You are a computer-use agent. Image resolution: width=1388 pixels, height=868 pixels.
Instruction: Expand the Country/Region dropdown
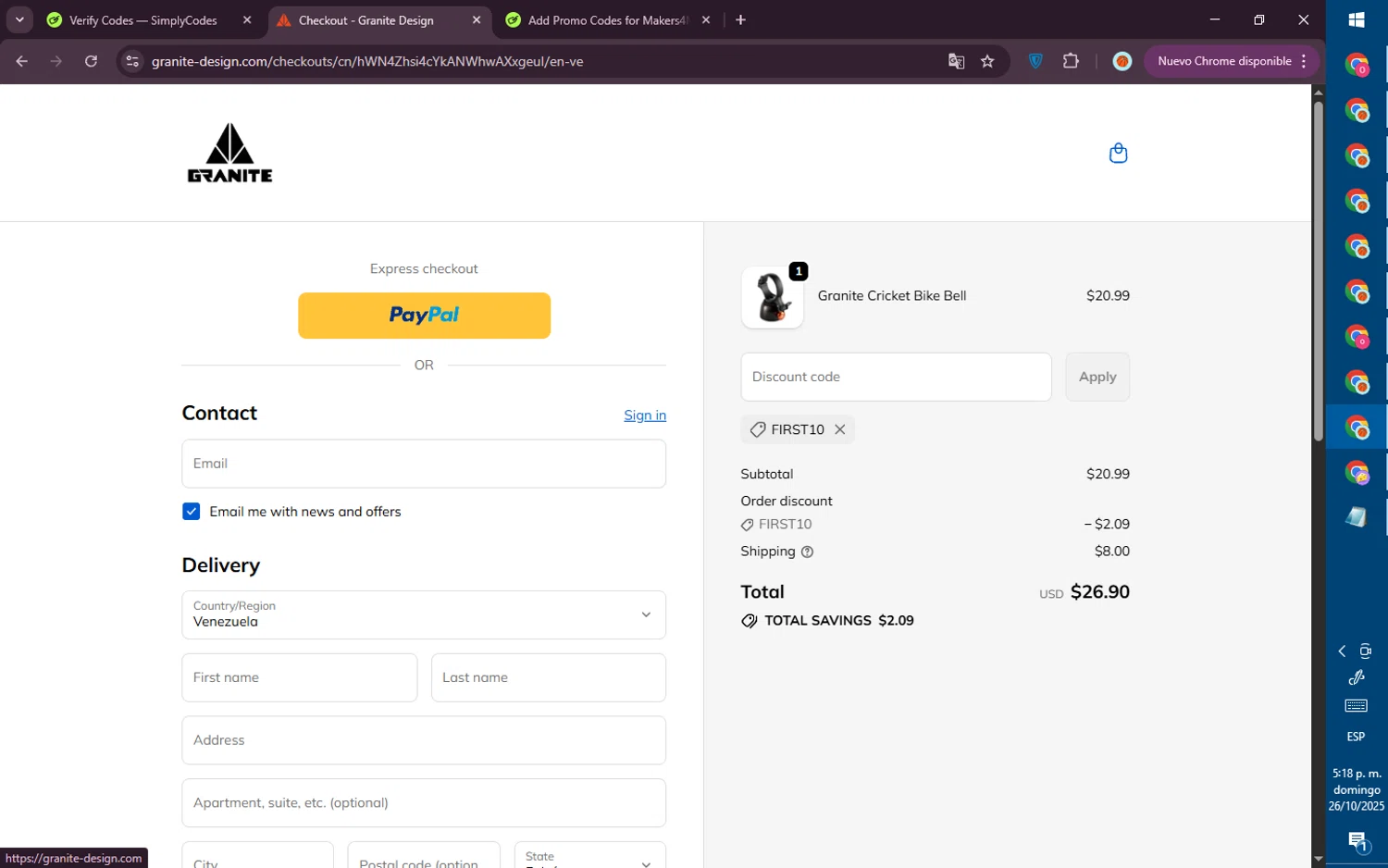pos(424,614)
